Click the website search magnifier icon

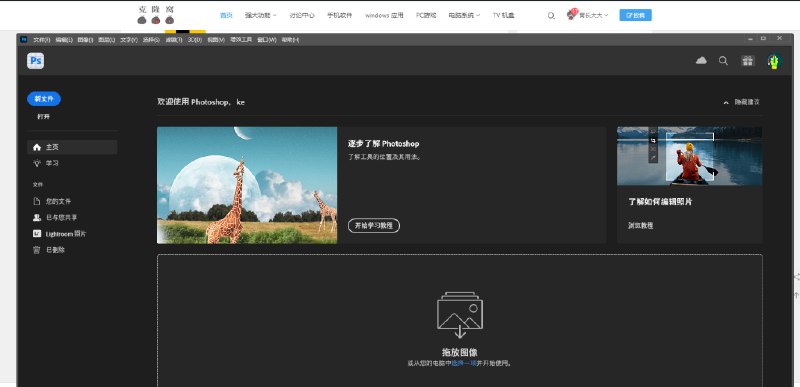[551, 16]
